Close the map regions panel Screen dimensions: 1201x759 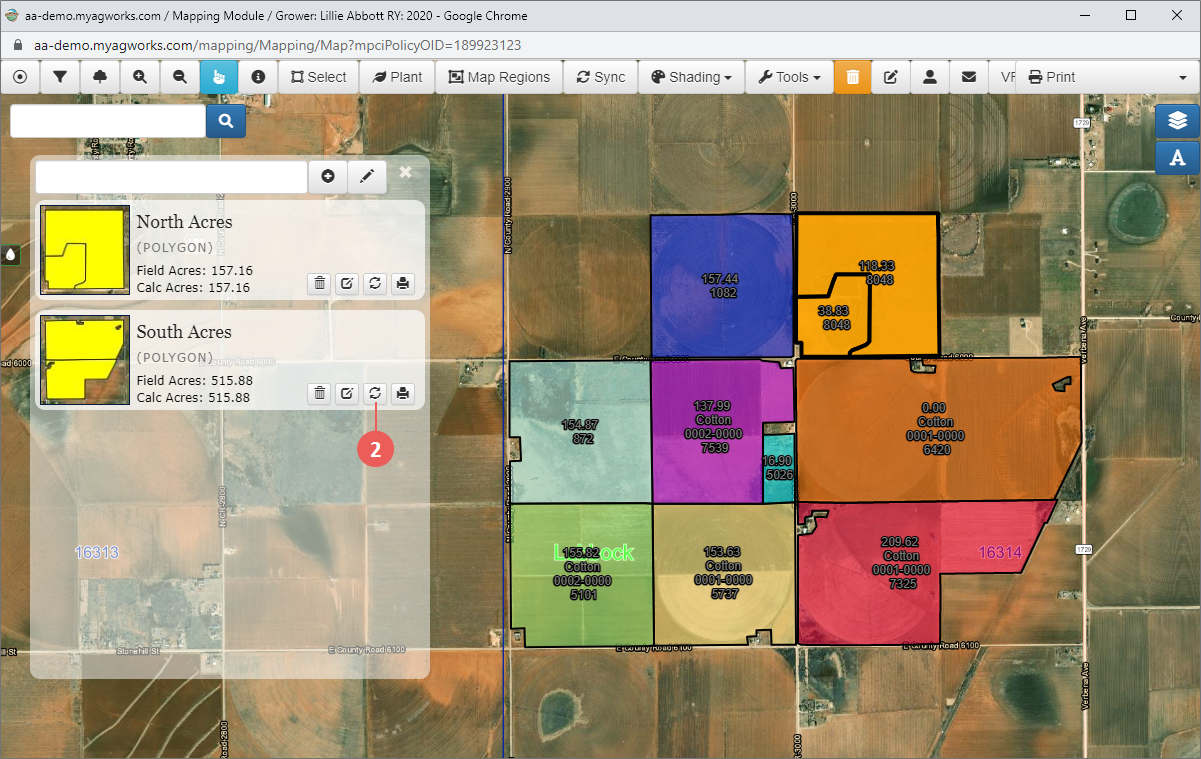point(405,172)
